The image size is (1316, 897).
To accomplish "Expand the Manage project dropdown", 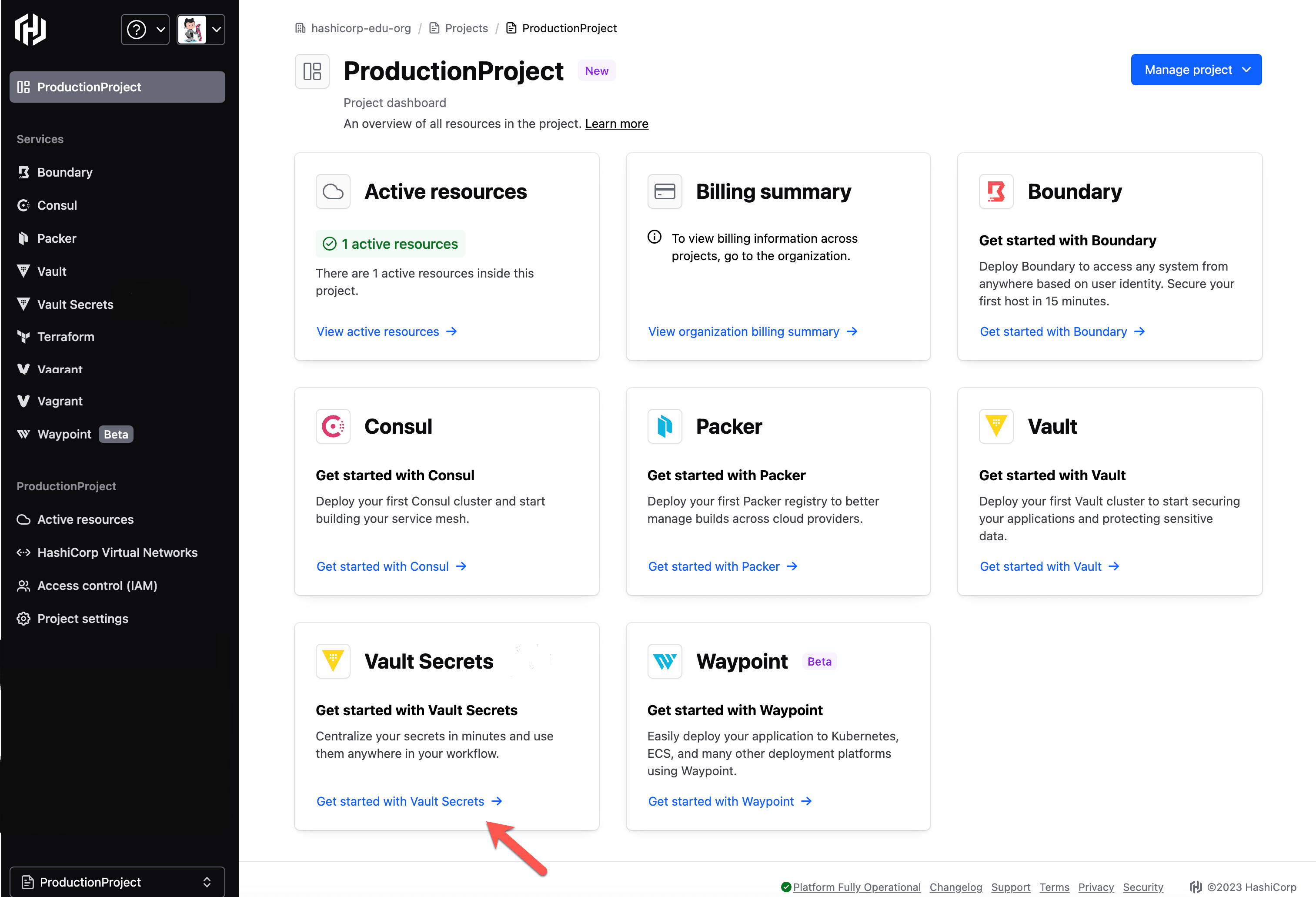I will [1196, 69].
